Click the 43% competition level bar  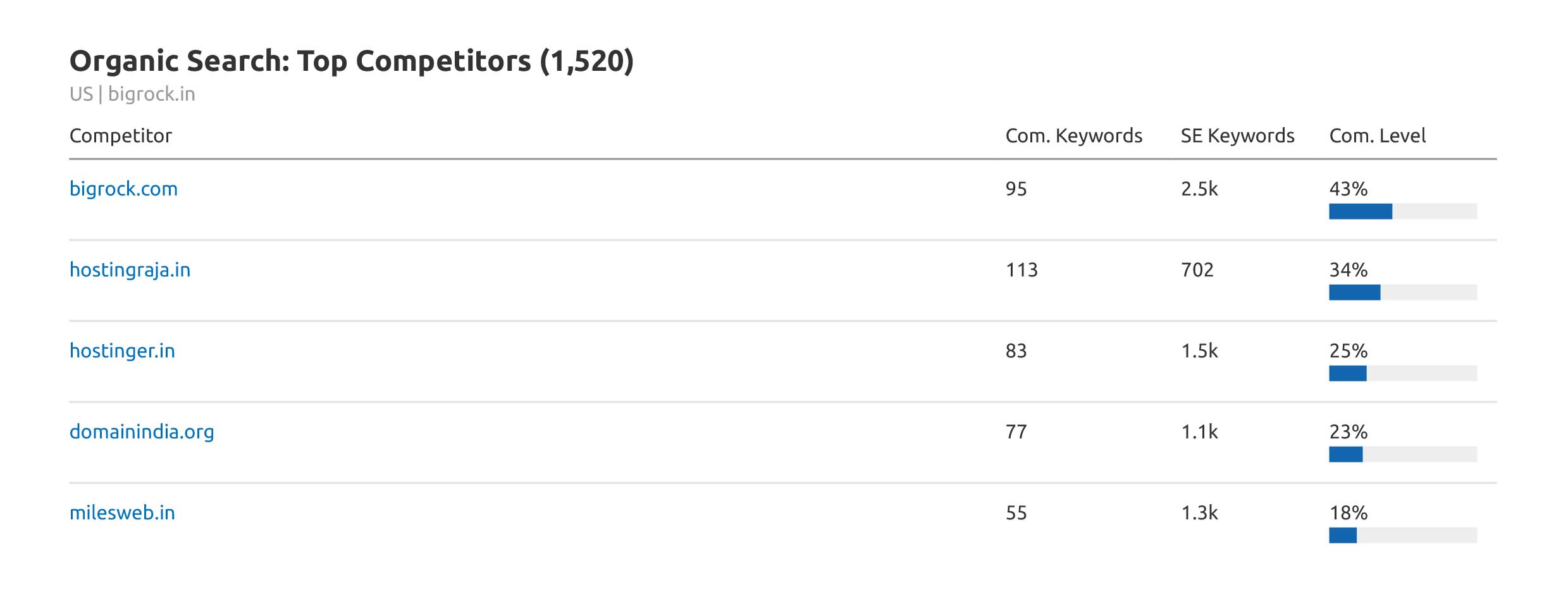pos(1402,211)
